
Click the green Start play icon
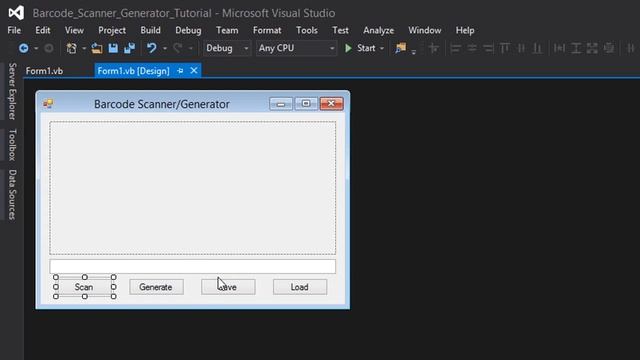[348, 48]
